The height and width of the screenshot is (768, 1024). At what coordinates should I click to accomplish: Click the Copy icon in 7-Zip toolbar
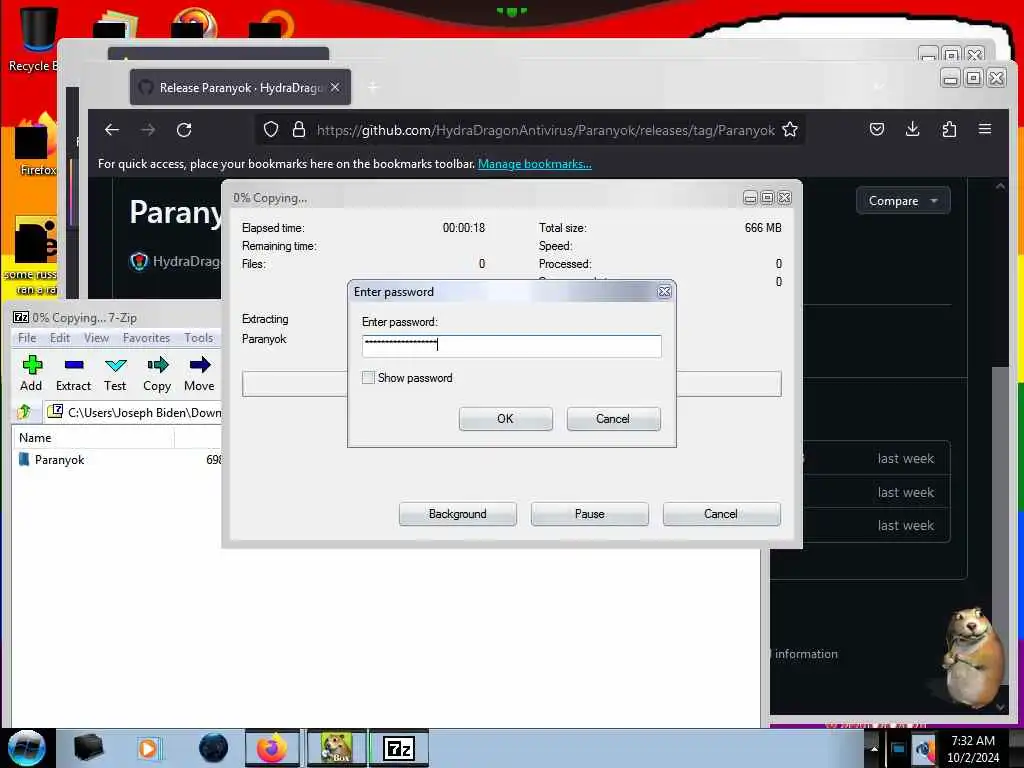[157, 364]
